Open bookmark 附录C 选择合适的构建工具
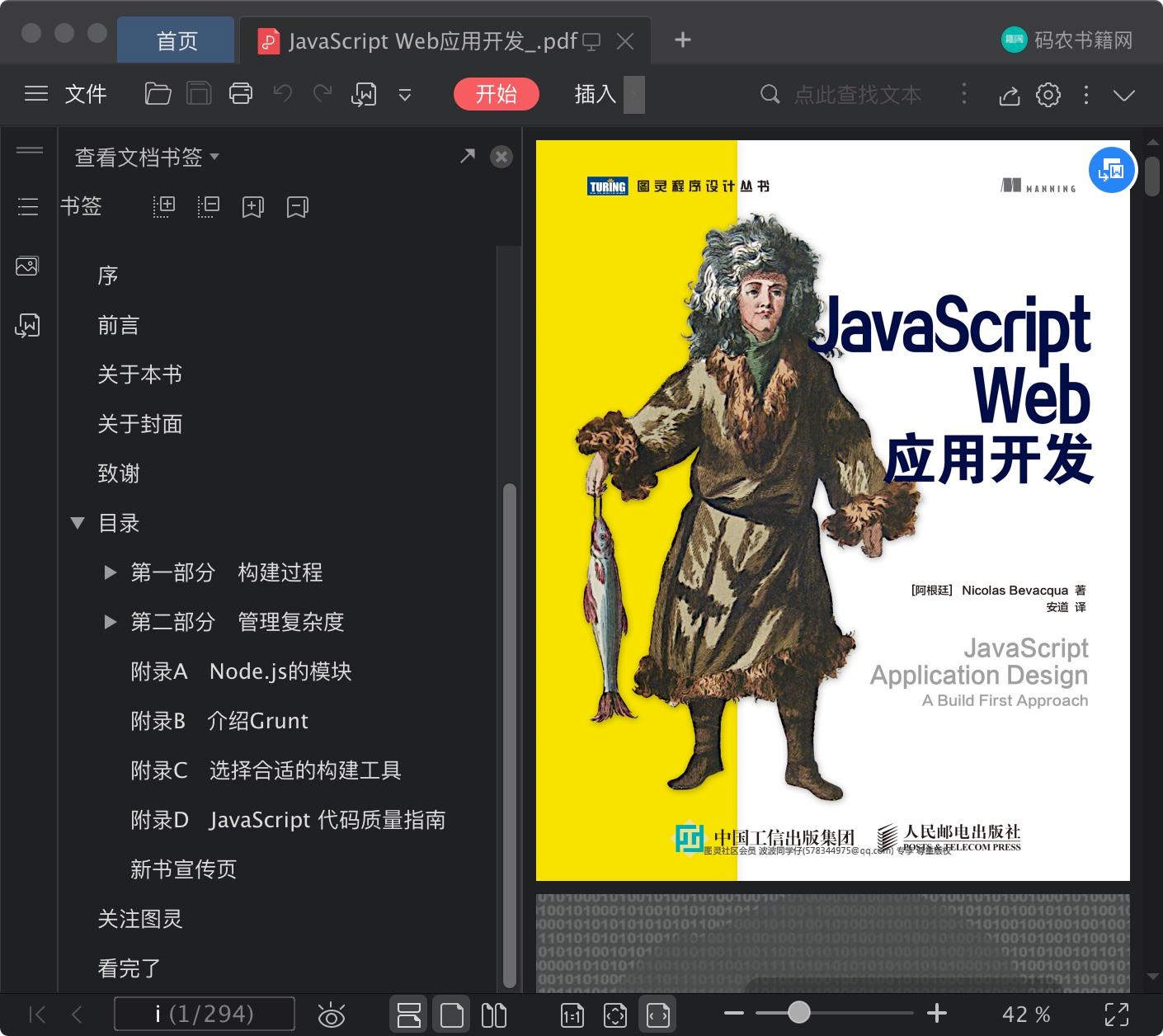 click(x=266, y=770)
